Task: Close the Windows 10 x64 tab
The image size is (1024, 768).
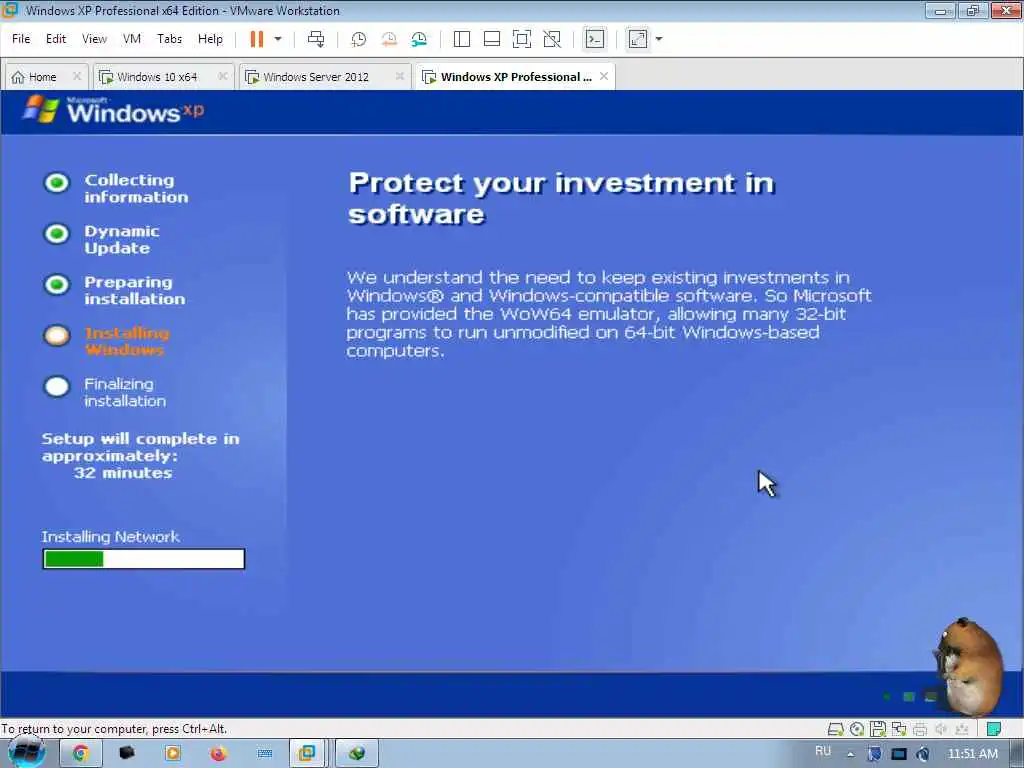Action: (x=223, y=76)
